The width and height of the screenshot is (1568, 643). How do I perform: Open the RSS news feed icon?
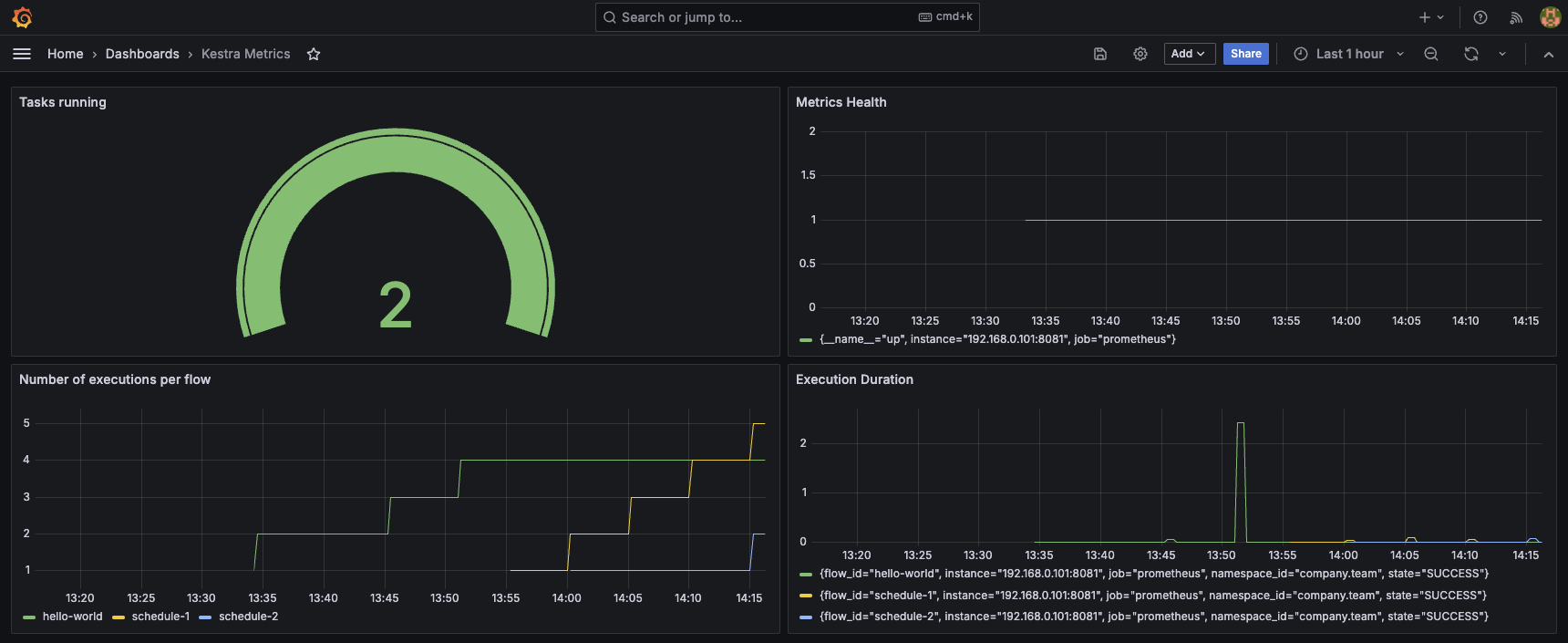click(x=1516, y=17)
